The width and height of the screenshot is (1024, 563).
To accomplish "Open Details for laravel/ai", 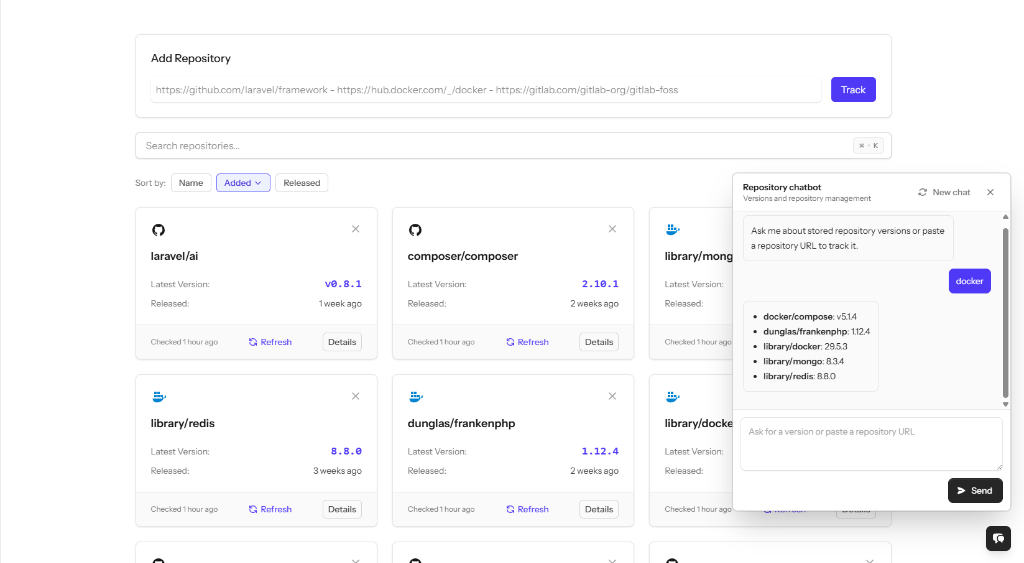I will click(x=342, y=342).
